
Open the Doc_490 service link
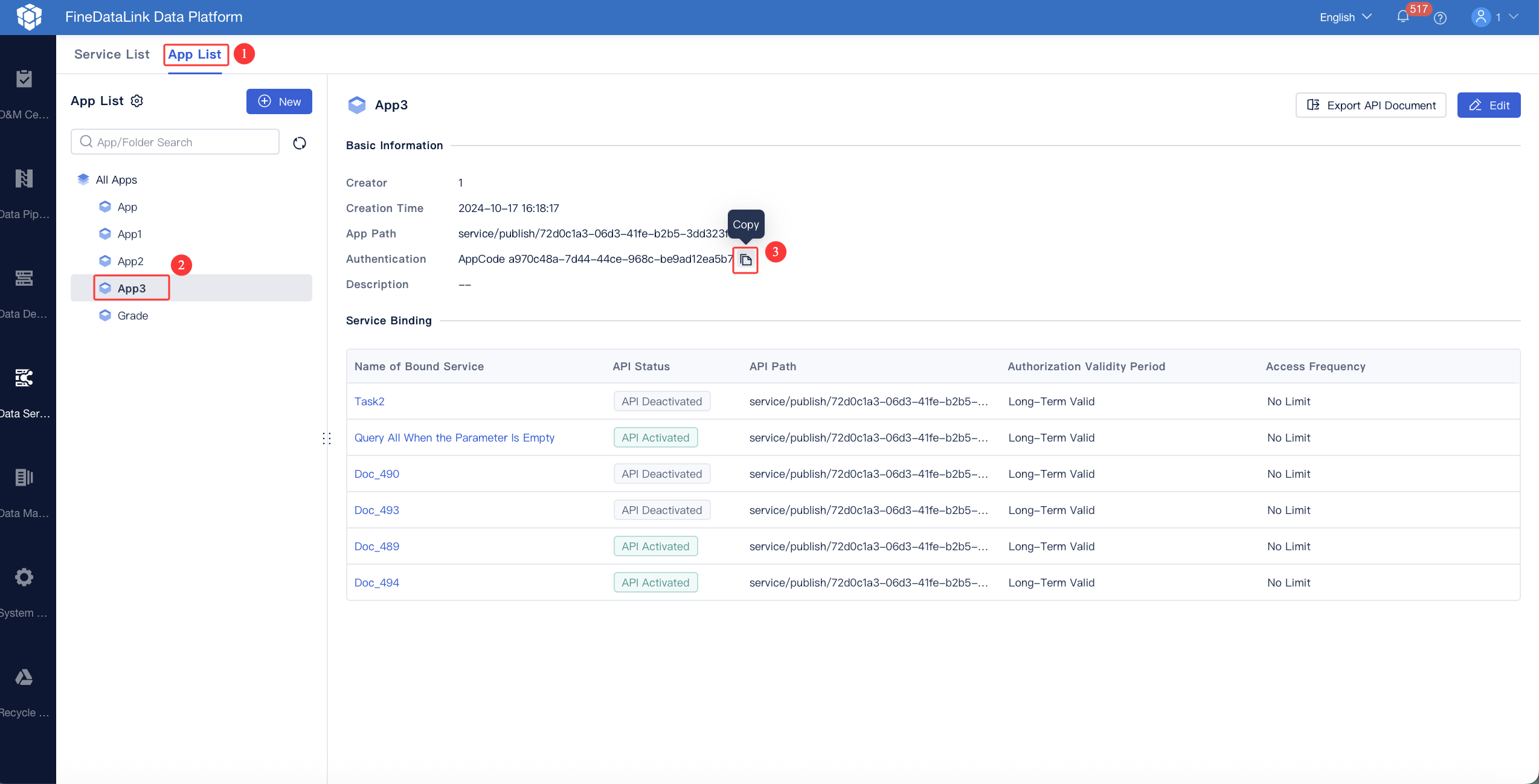click(x=377, y=474)
